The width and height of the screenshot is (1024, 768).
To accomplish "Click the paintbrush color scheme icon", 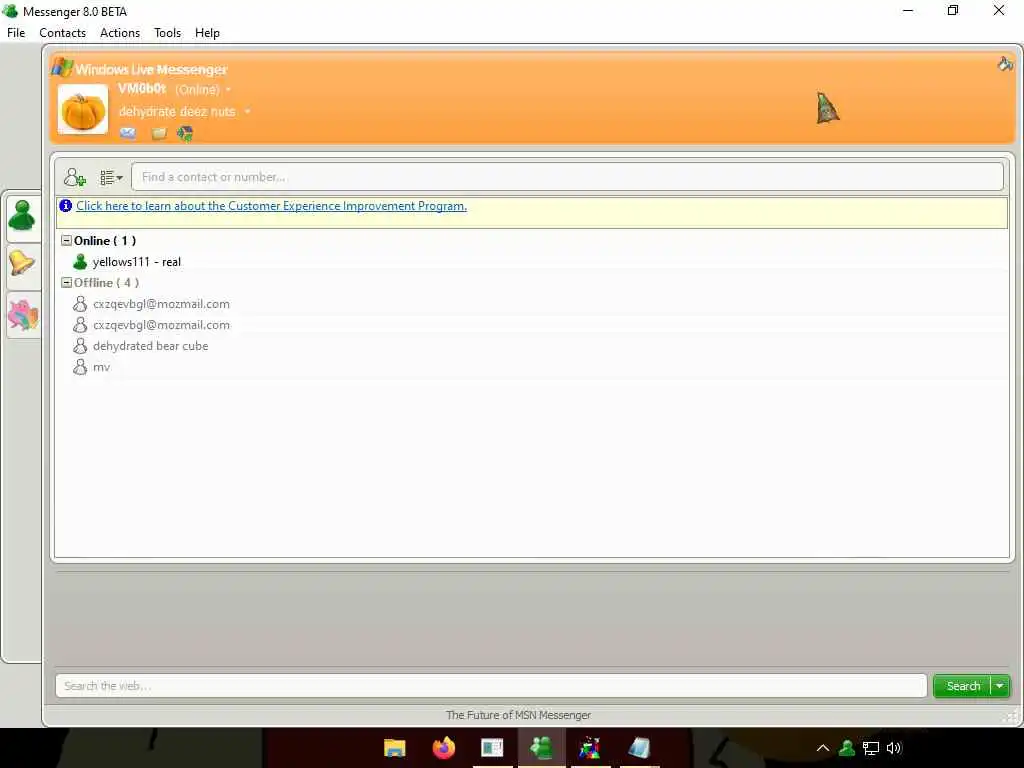I will pyautogui.click(x=1005, y=63).
